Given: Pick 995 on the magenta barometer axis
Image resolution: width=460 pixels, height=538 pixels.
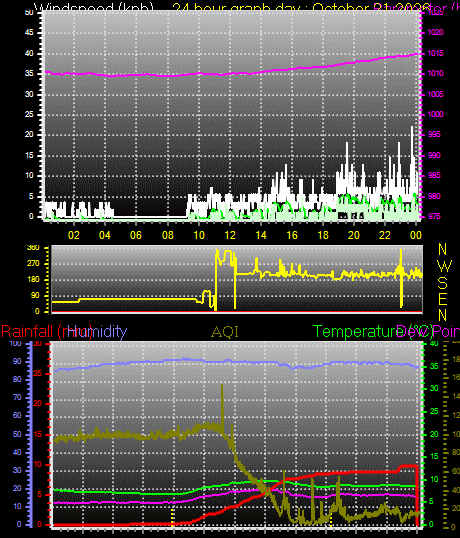Looking at the screenshot, I should tap(434, 134).
